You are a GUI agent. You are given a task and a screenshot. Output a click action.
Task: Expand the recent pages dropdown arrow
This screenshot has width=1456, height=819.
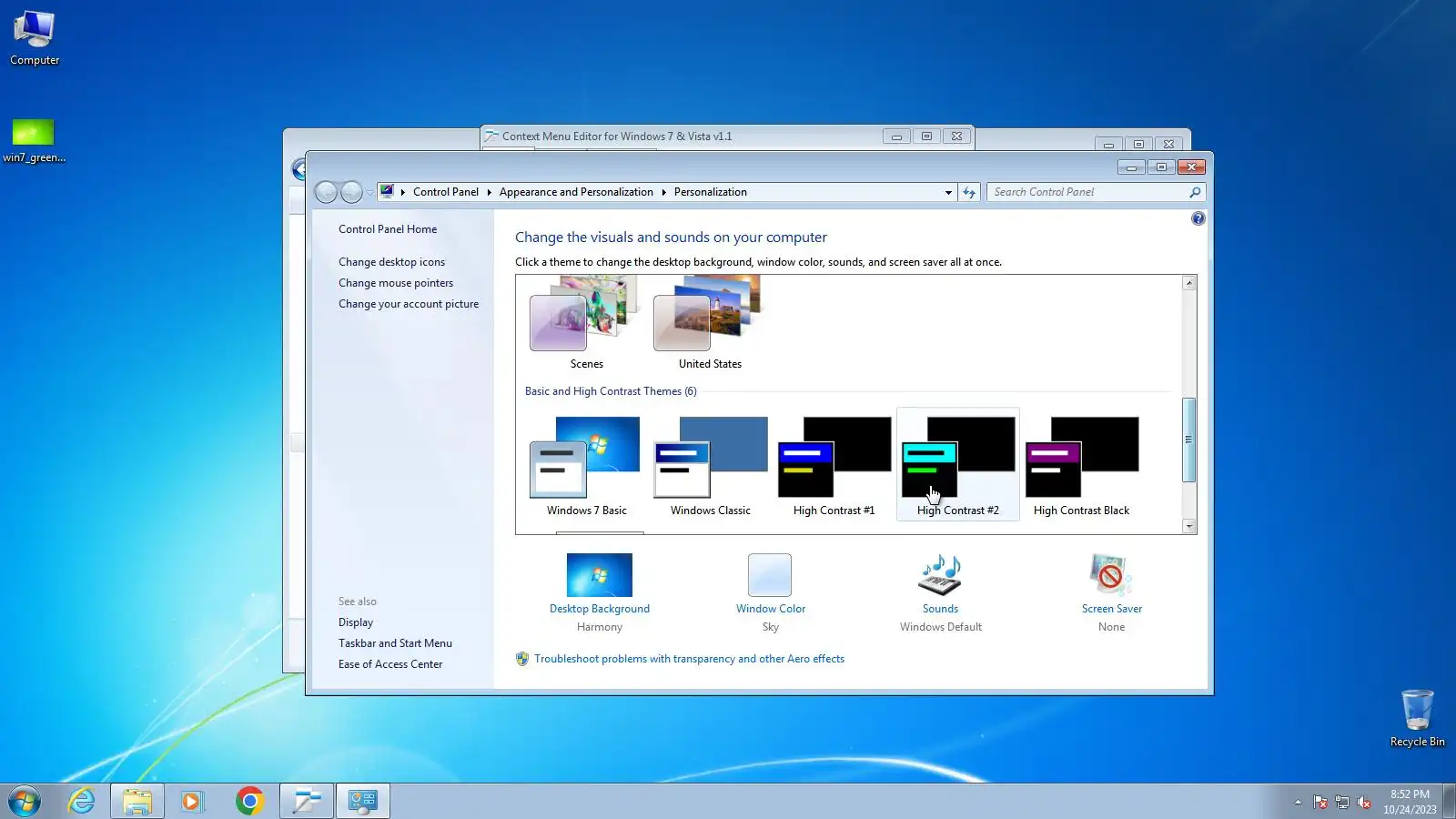(369, 192)
